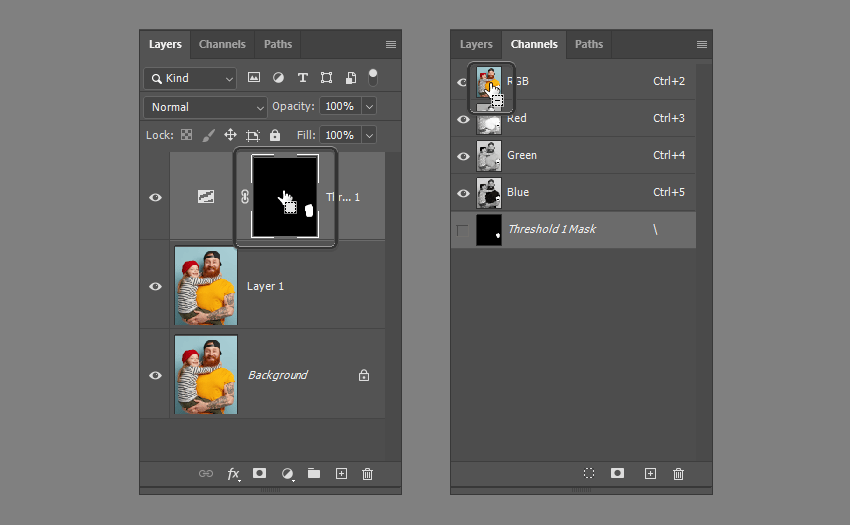
Task: Delete layer with Layers panel trash icon
Action: click(367, 474)
